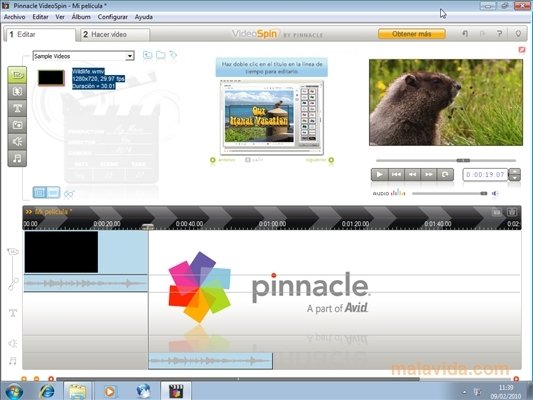The height and width of the screenshot is (400, 533).
Task: Increase timecode with up stepper arrow
Action: [515, 172]
